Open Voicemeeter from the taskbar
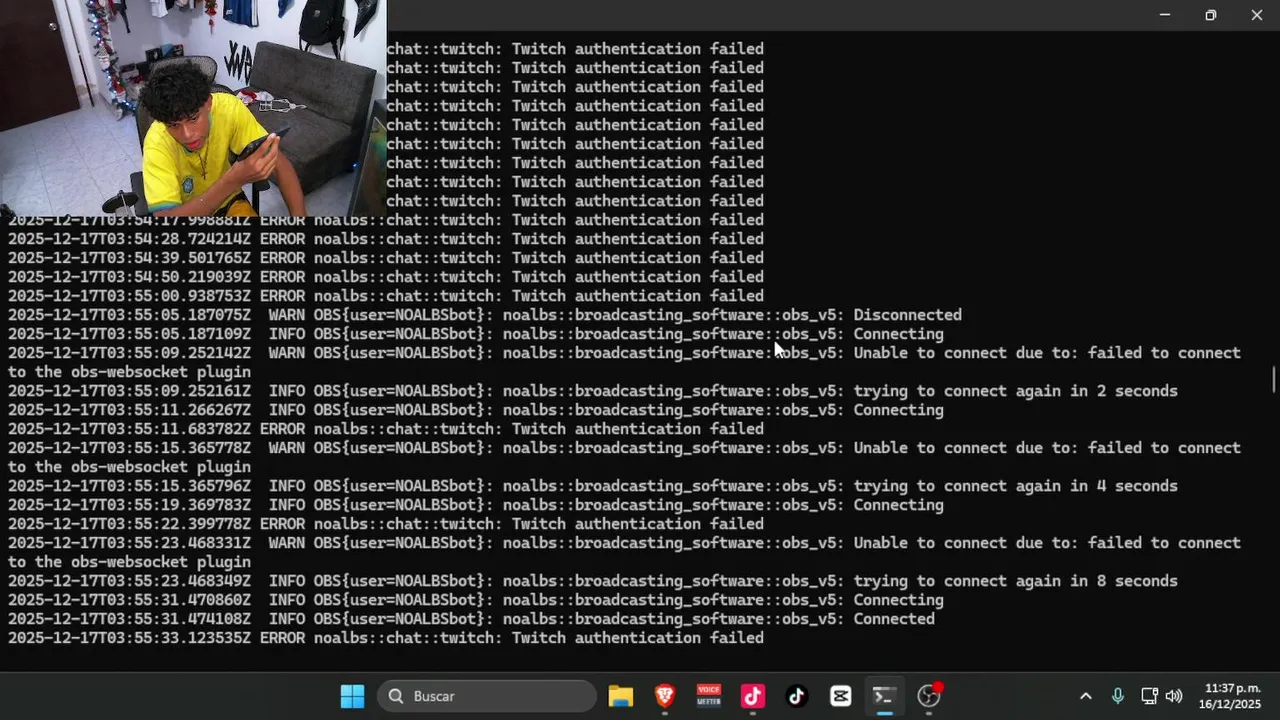This screenshot has width=1280, height=720. pos(709,696)
